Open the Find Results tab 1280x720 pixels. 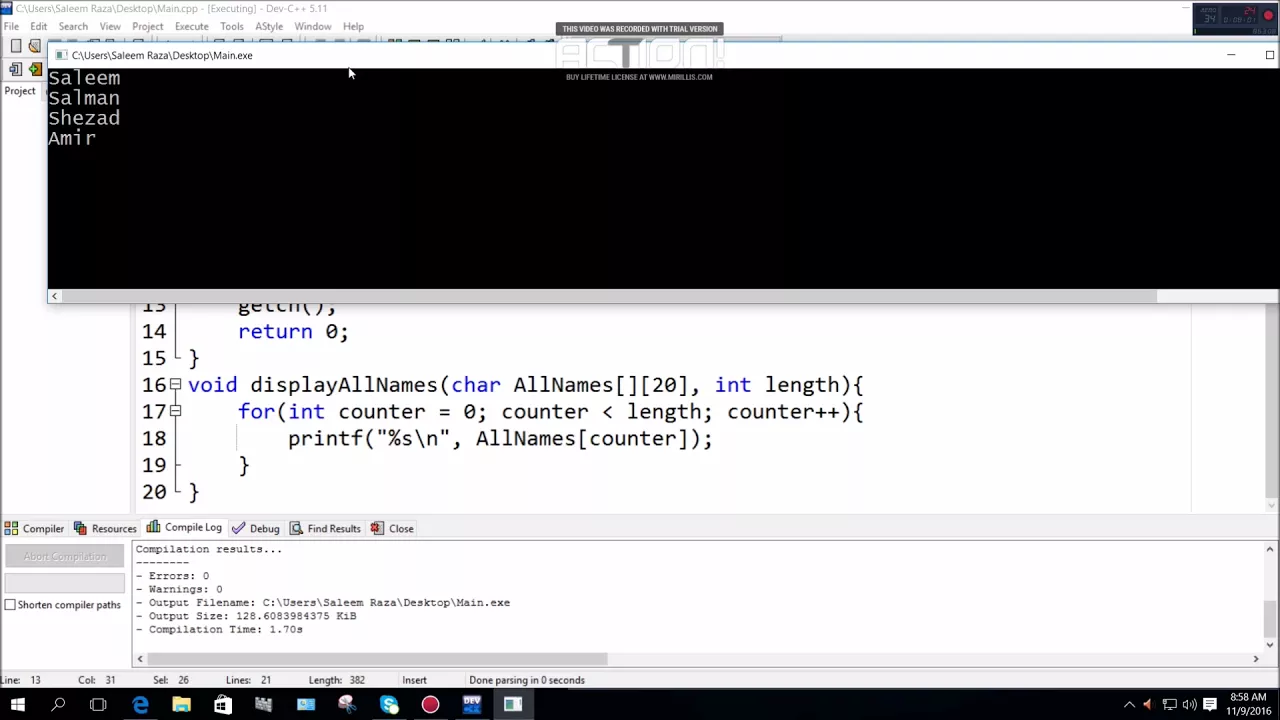[325, 528]
